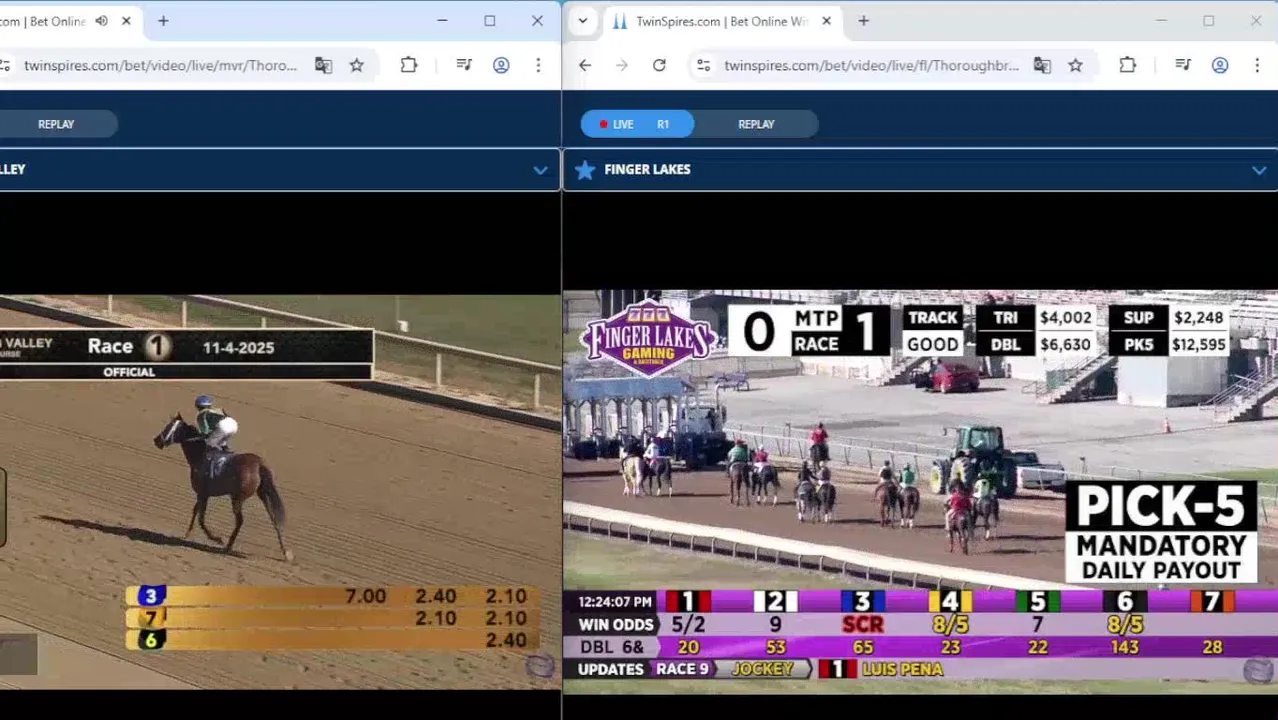
Task: Go back in right browser window
Action: click(x=585, y=65)
